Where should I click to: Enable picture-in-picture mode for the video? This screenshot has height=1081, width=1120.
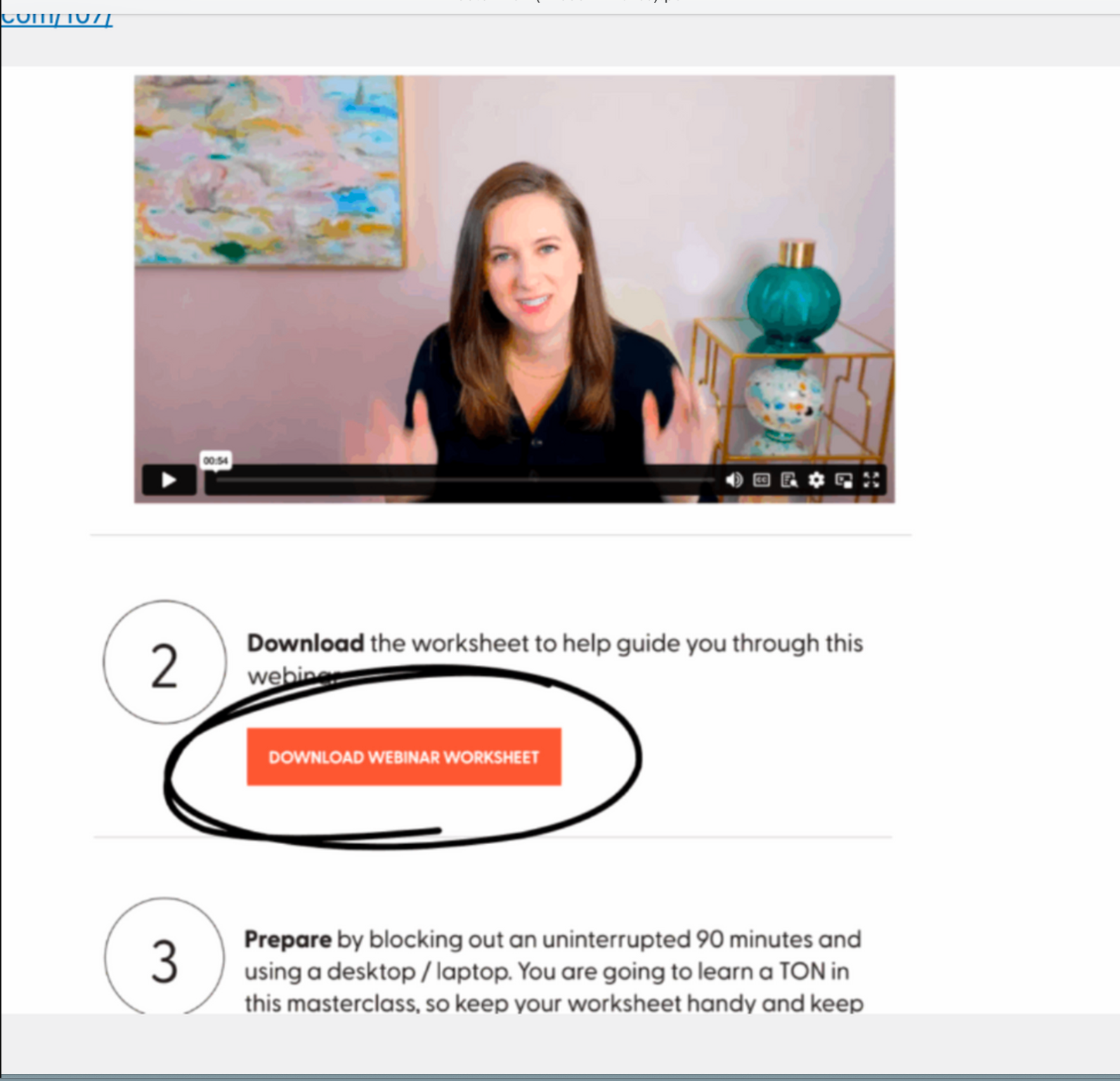point(843,480)
